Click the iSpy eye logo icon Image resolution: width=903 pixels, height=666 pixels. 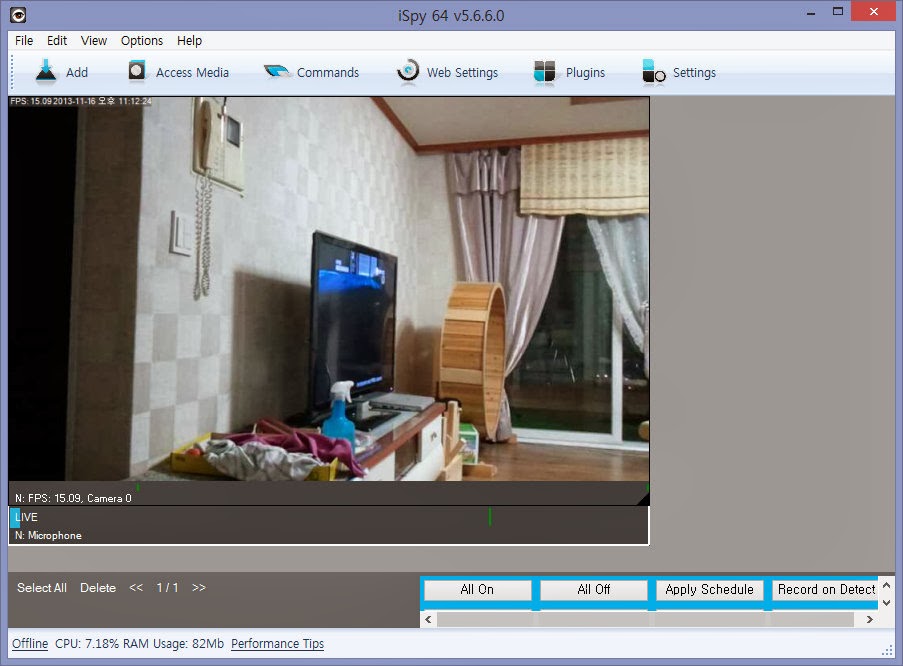(16, 15)
